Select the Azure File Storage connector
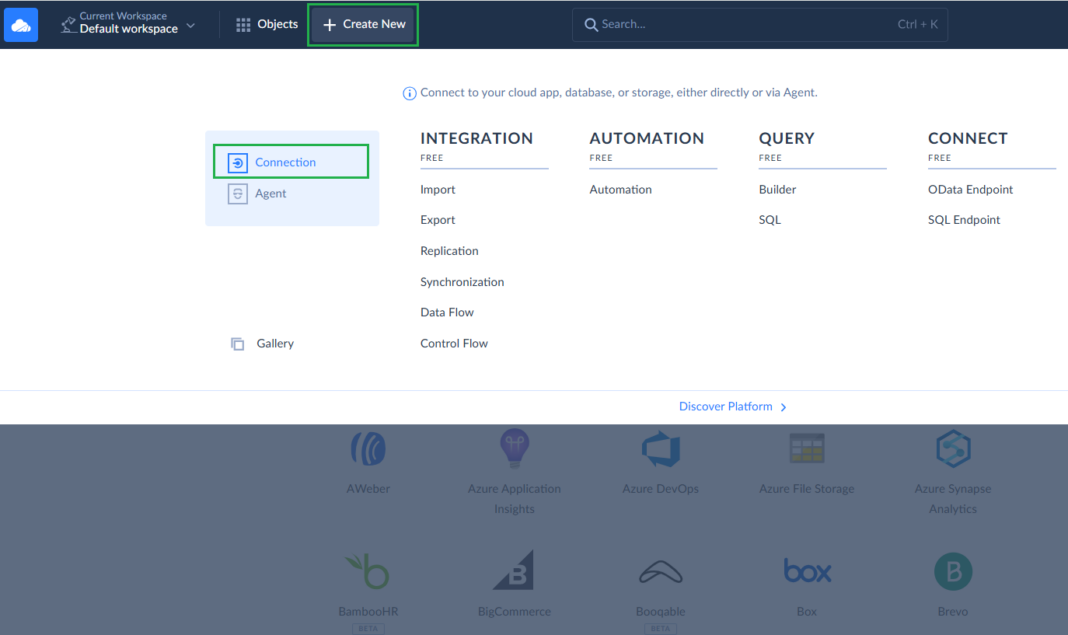 (x=806, y=448)
